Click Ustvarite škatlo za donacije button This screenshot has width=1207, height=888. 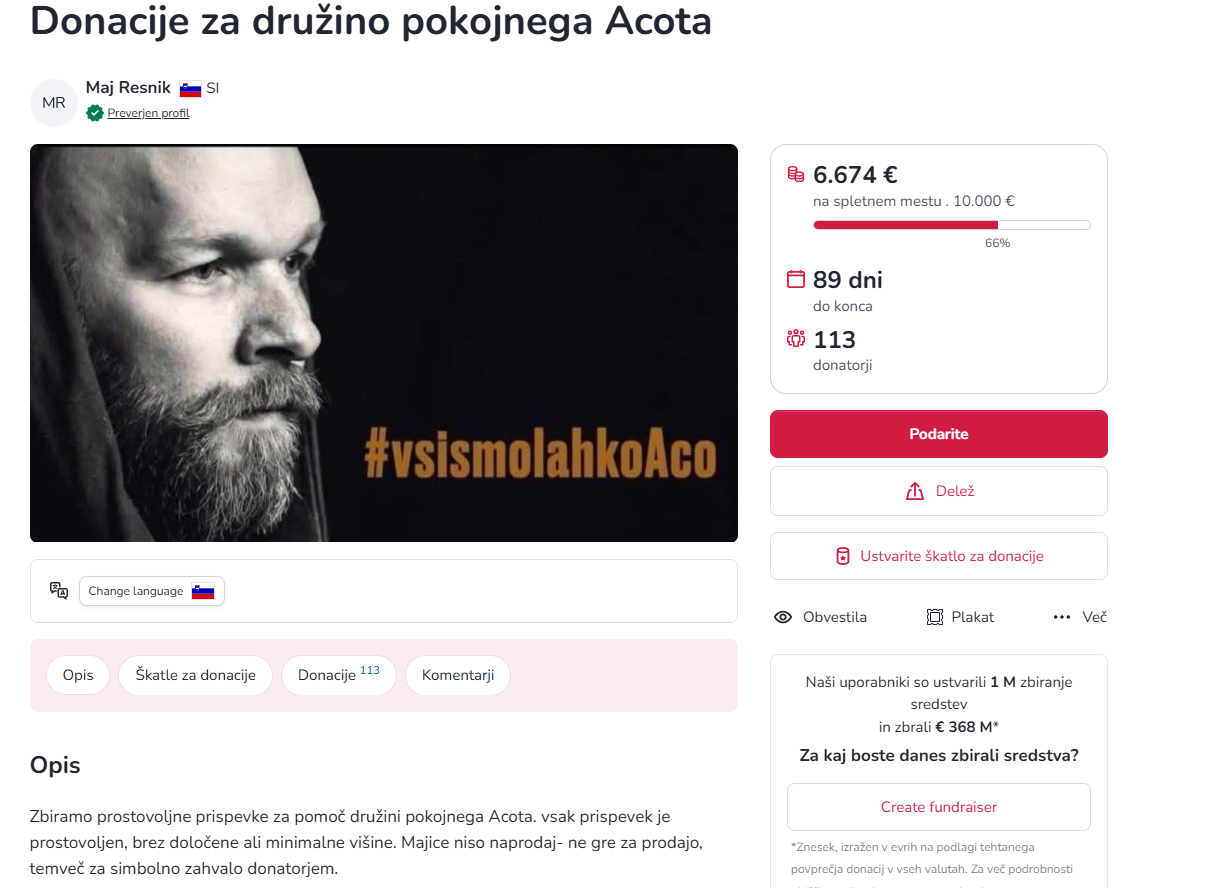938,556
